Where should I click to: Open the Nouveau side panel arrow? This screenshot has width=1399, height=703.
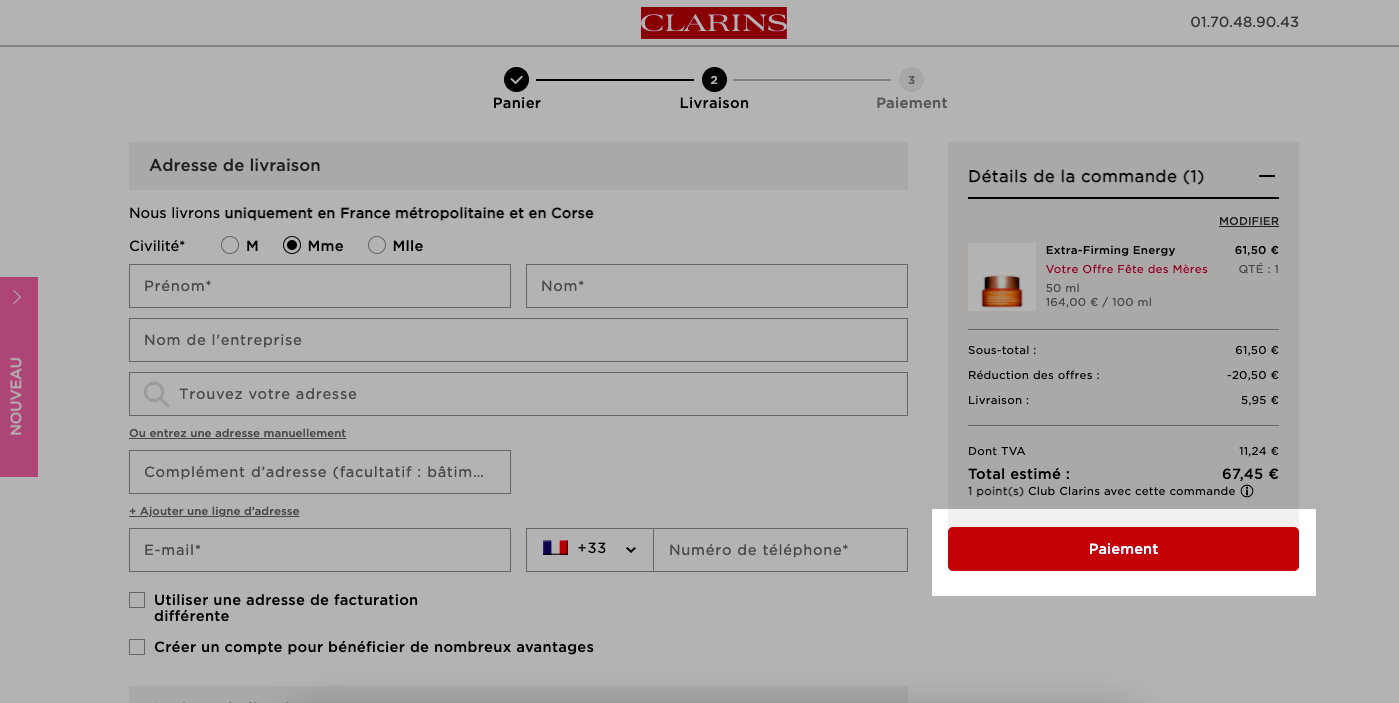pos(17,297)
